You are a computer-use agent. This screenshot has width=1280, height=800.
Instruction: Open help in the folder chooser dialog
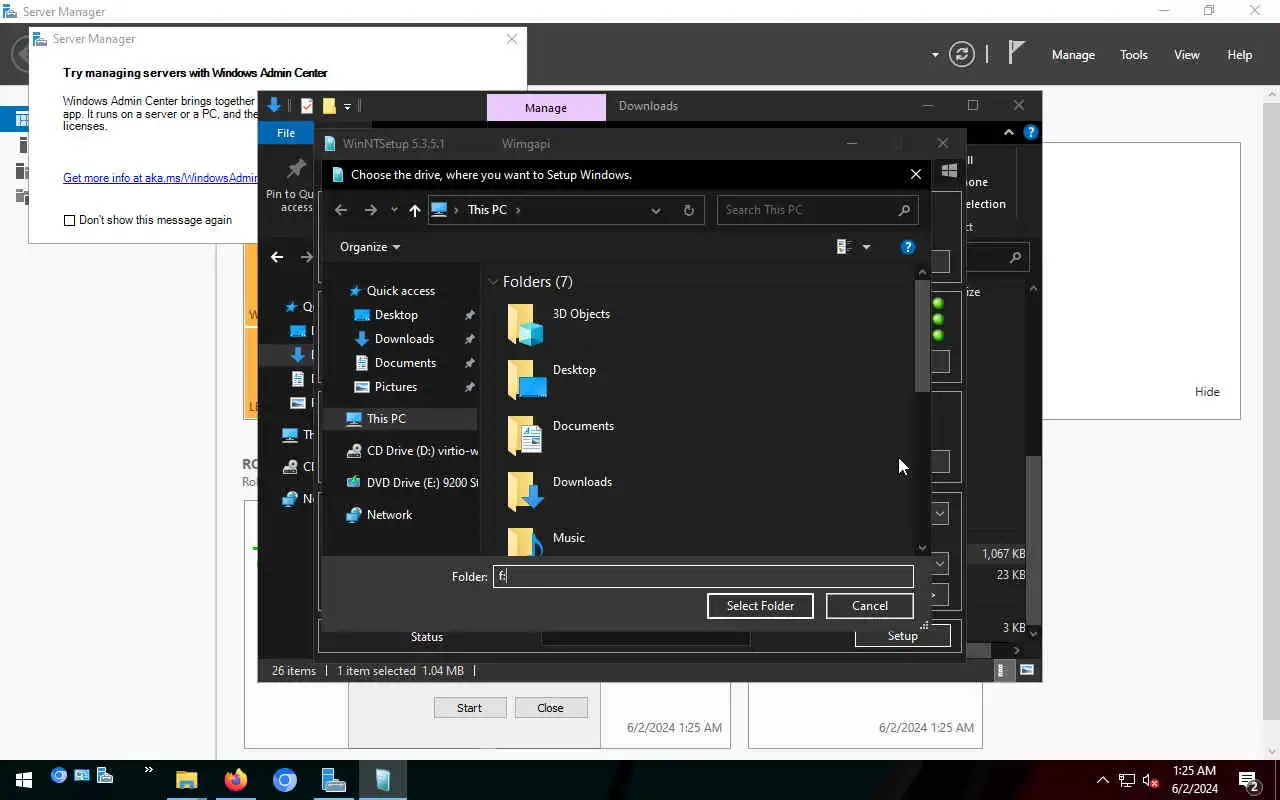pos(908,247)
